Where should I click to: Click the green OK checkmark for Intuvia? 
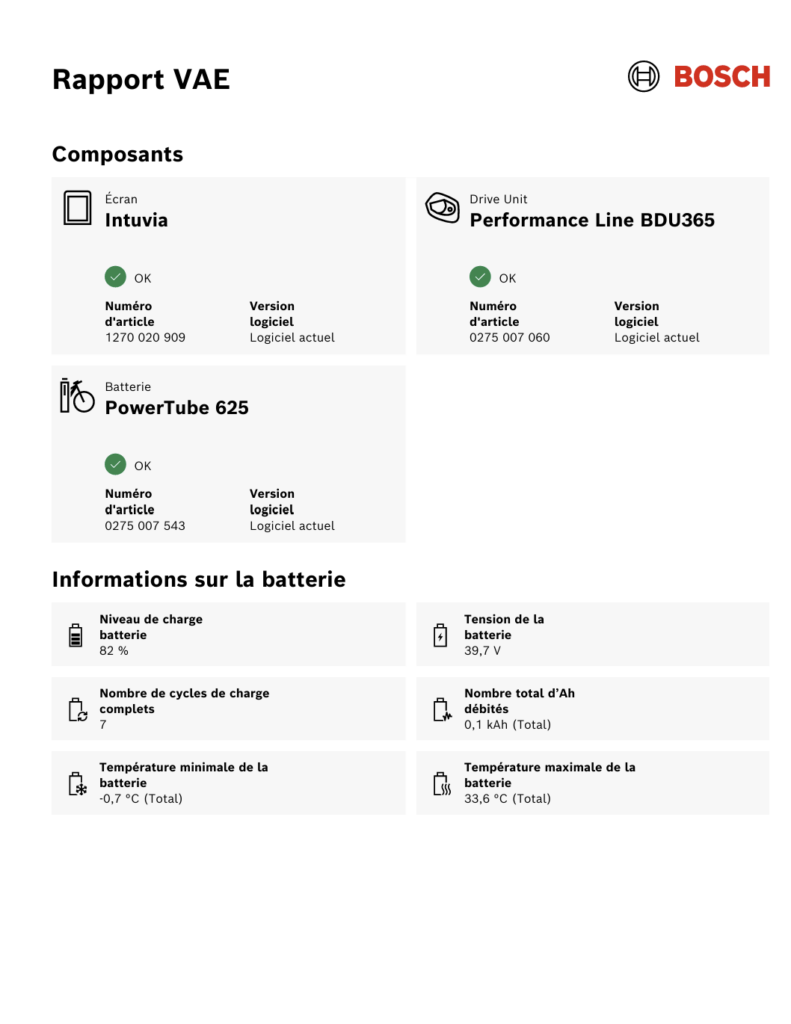click(x=115, y=277)
